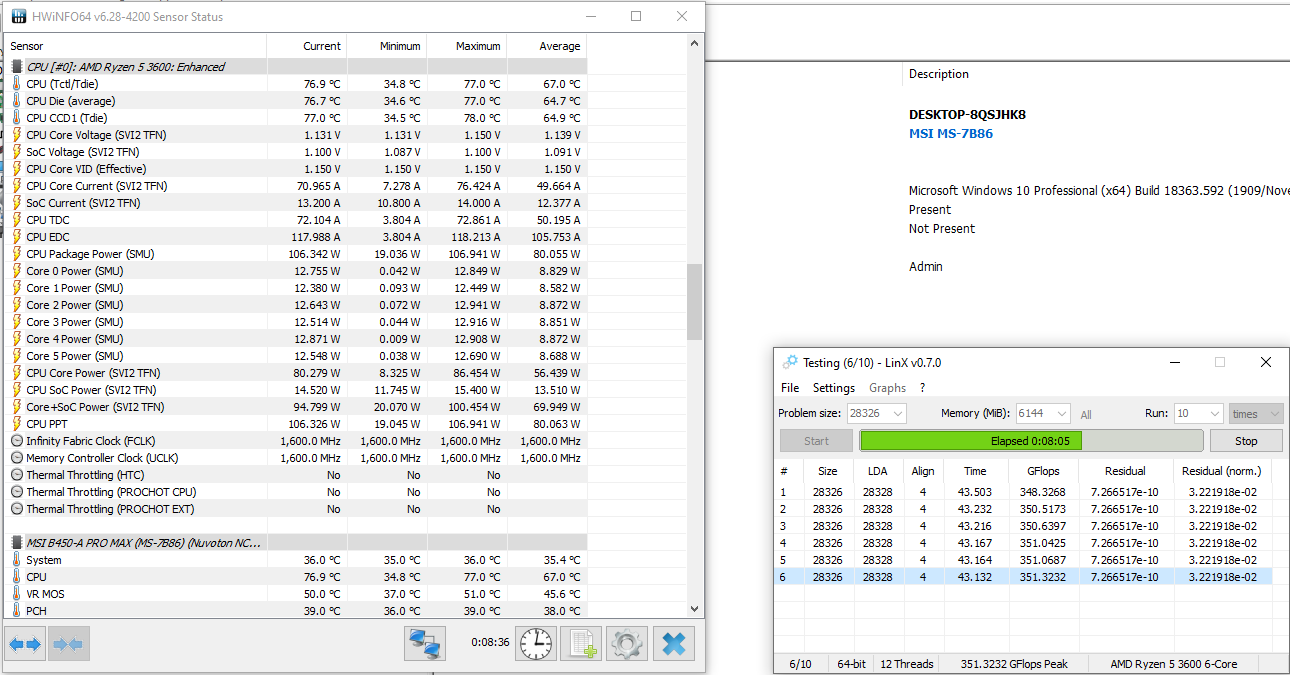Open the Settings menu in LinX
Image resolution: width=1290 pixels, height=675 pixels.
[x=834, y=388]
